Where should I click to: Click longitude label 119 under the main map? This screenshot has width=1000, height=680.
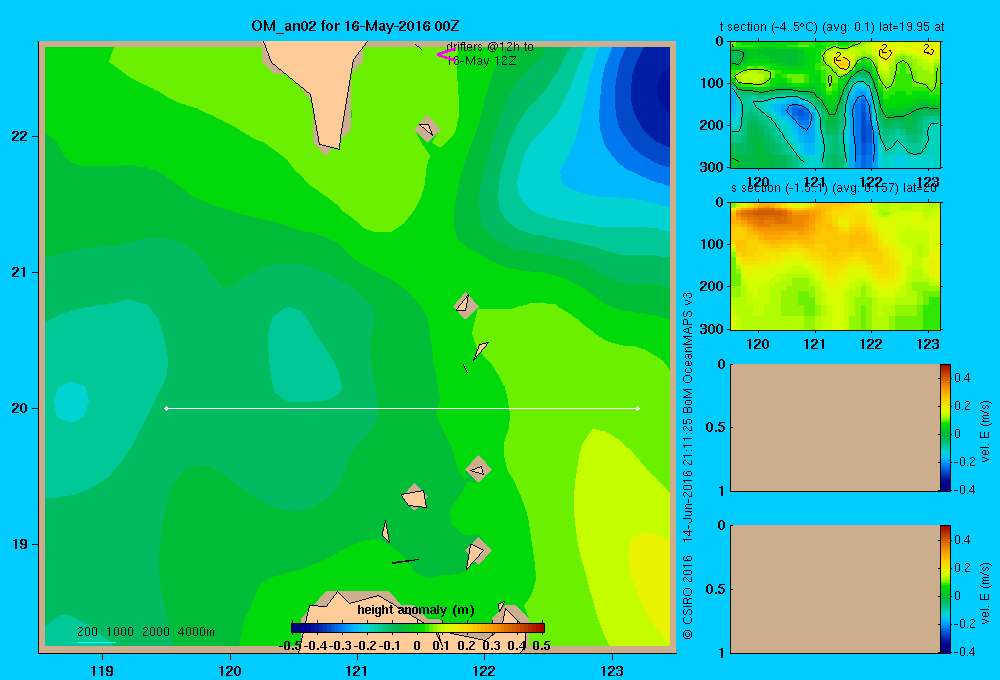(102, 670)
